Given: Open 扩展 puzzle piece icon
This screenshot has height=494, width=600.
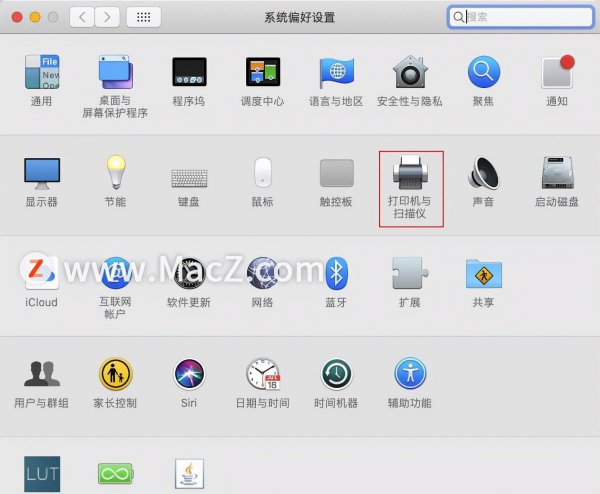Looking at the screenshot, I should [x=410, y=273].
